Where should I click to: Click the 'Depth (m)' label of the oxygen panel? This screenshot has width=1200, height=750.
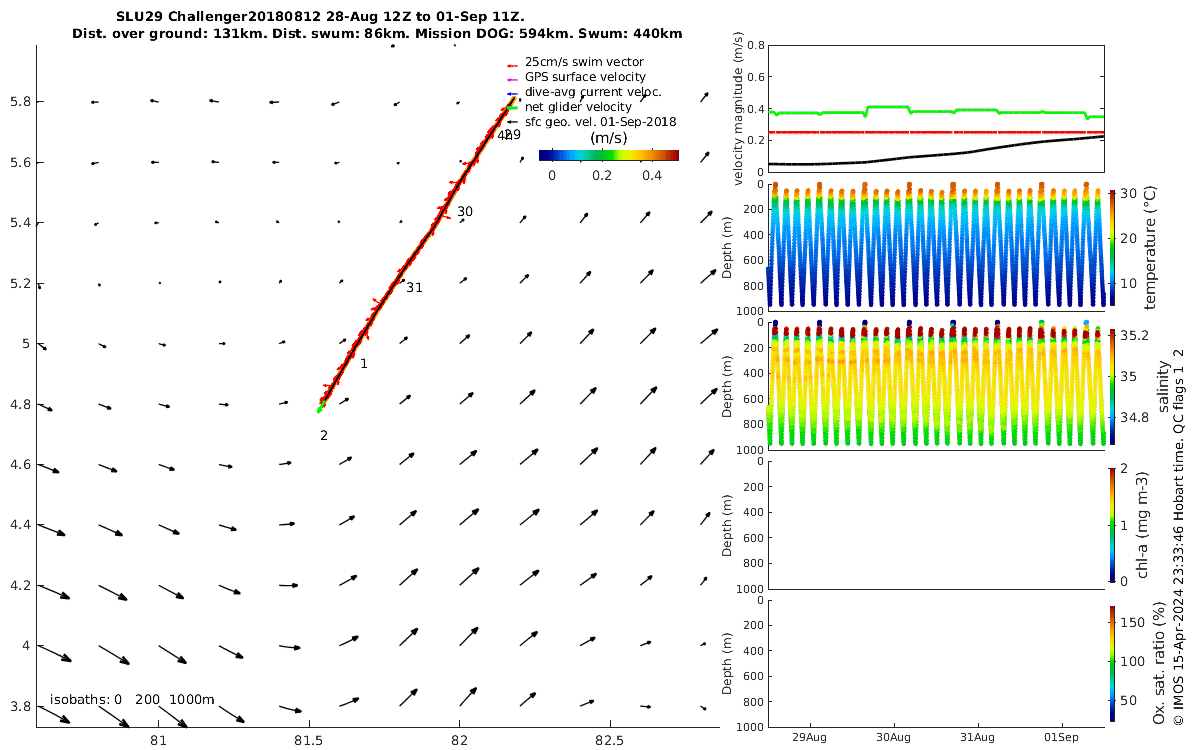(728, 664)
